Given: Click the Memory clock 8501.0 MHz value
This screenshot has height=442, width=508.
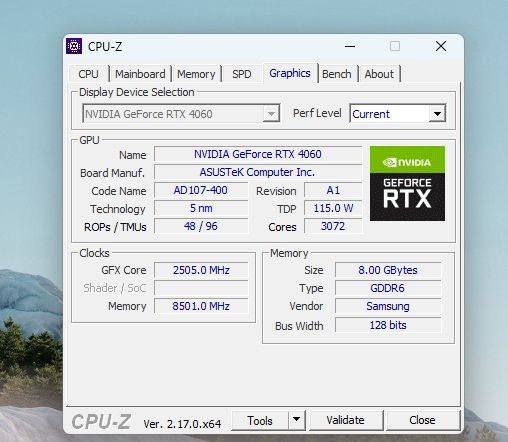Looking at the screenshot, I should click(x=201, y=306).
